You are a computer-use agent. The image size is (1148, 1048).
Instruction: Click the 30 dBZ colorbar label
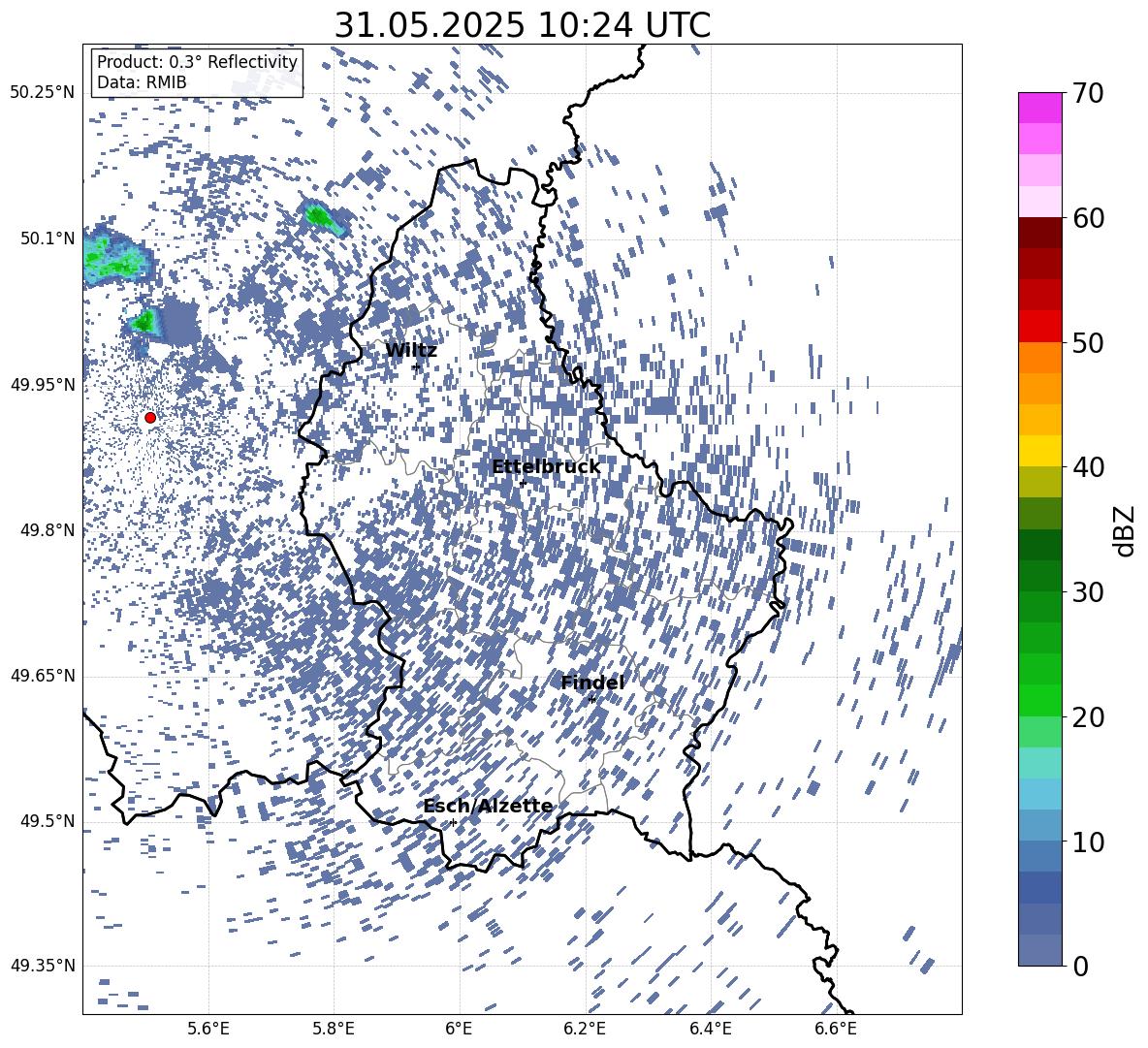(1088, 591)
